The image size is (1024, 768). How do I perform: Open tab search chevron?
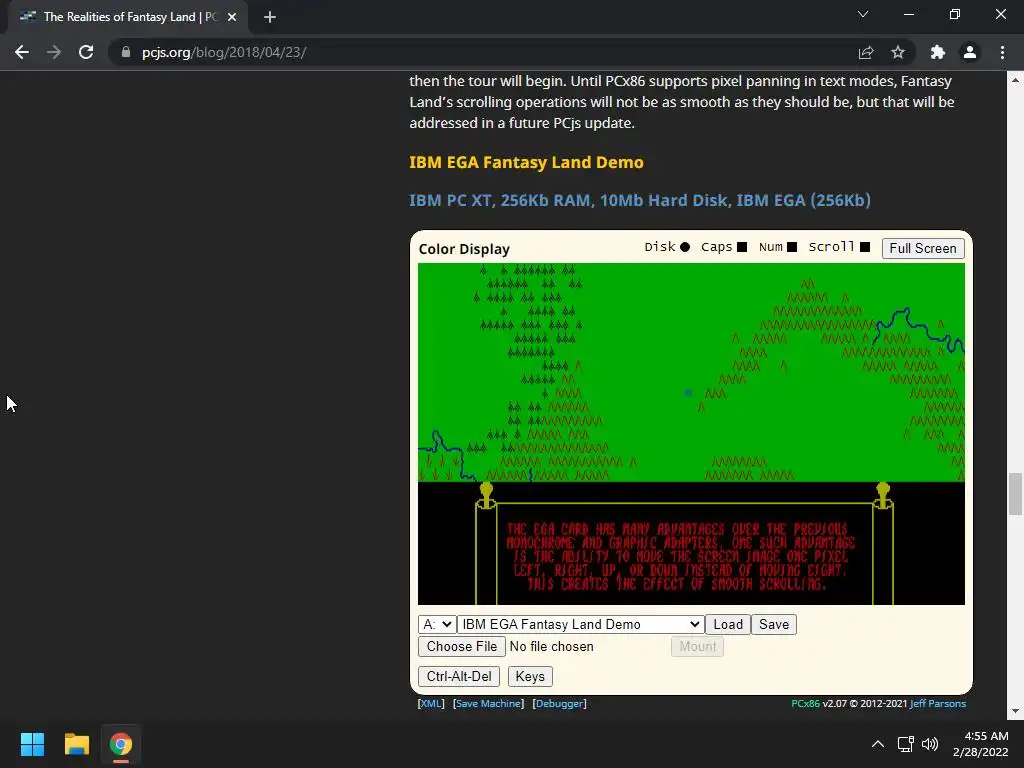pos(863,14)
